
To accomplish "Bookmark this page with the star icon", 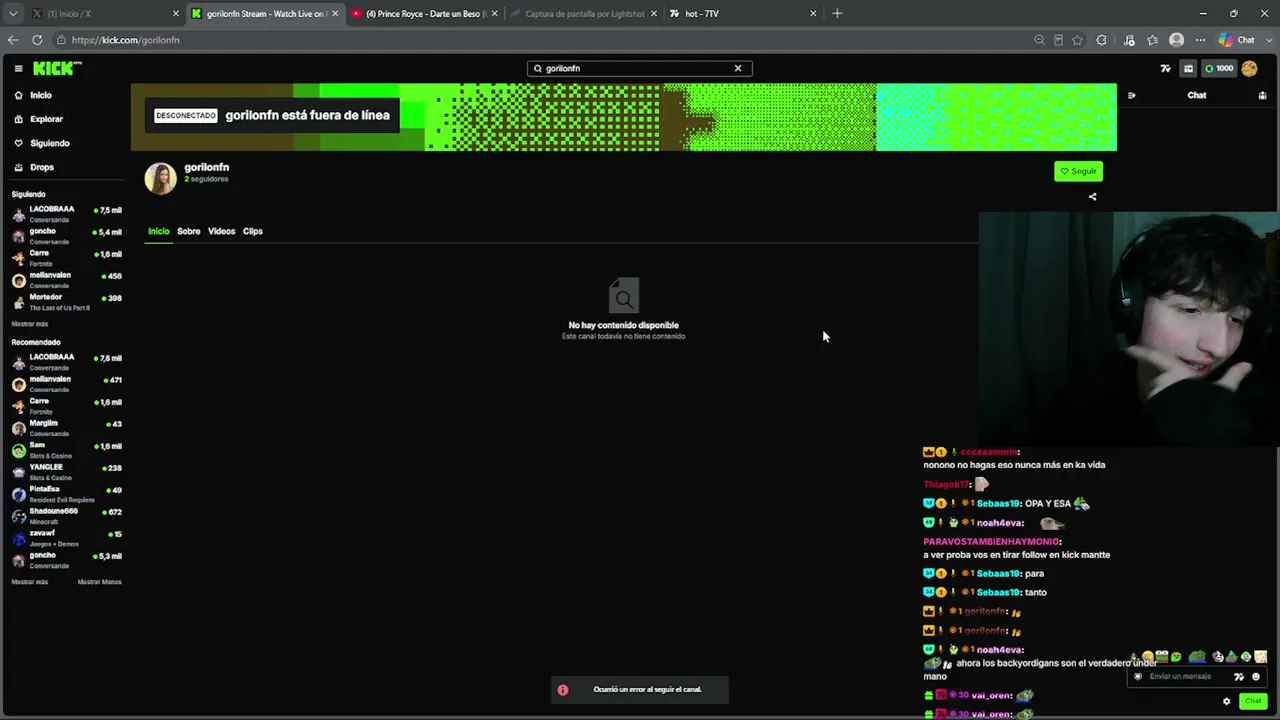I will point(1077,40).
